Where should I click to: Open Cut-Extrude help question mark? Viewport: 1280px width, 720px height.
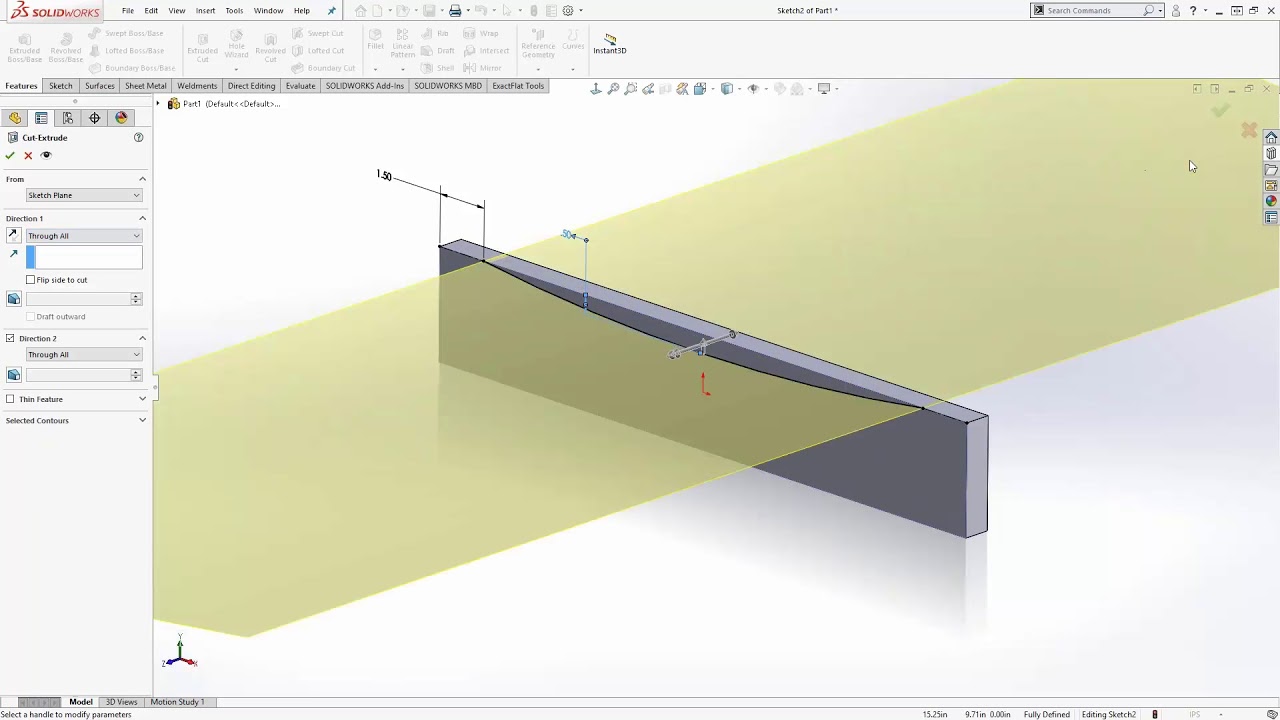click(x=139, y=137)
